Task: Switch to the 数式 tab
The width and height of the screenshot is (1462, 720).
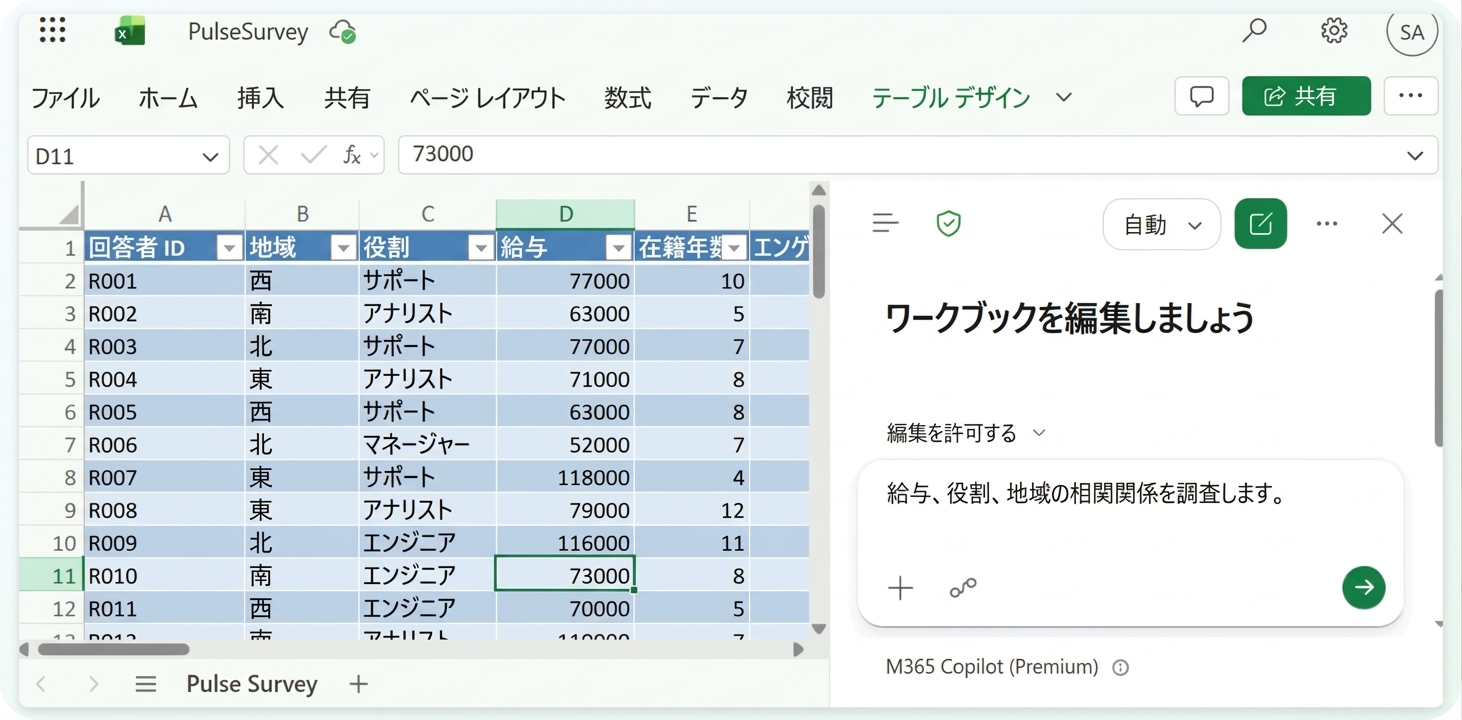Action: click(x=628, y=98)
